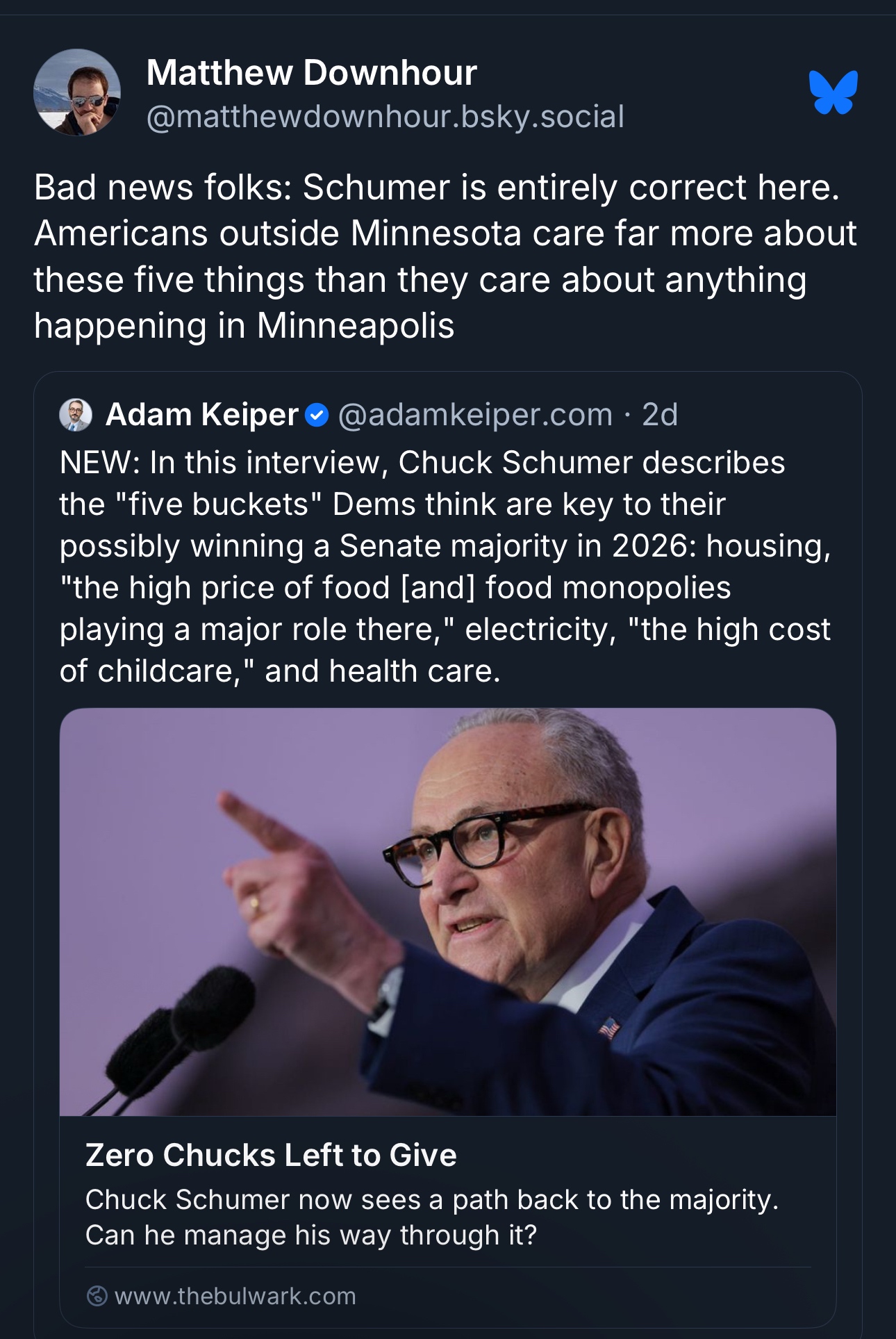This screenshot has height=1339, width=896.
Task: Click the globe icon beside thebulwark.com
Action: pos(97,1296)
